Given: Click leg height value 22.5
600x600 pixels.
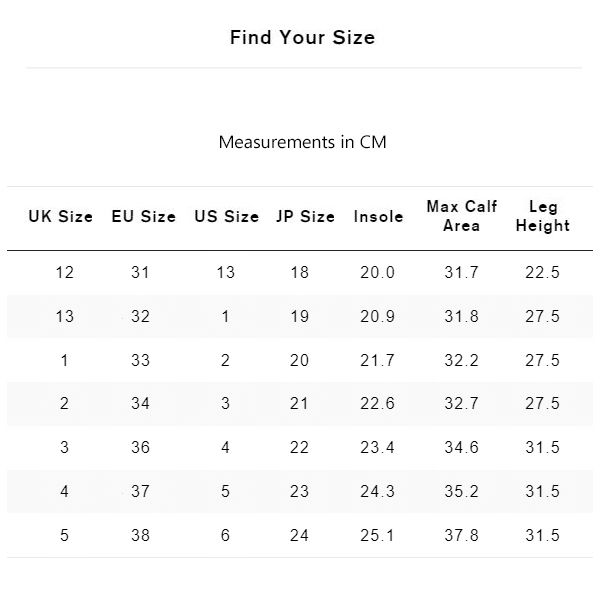Looking at the screenshot, I should 542,273.
